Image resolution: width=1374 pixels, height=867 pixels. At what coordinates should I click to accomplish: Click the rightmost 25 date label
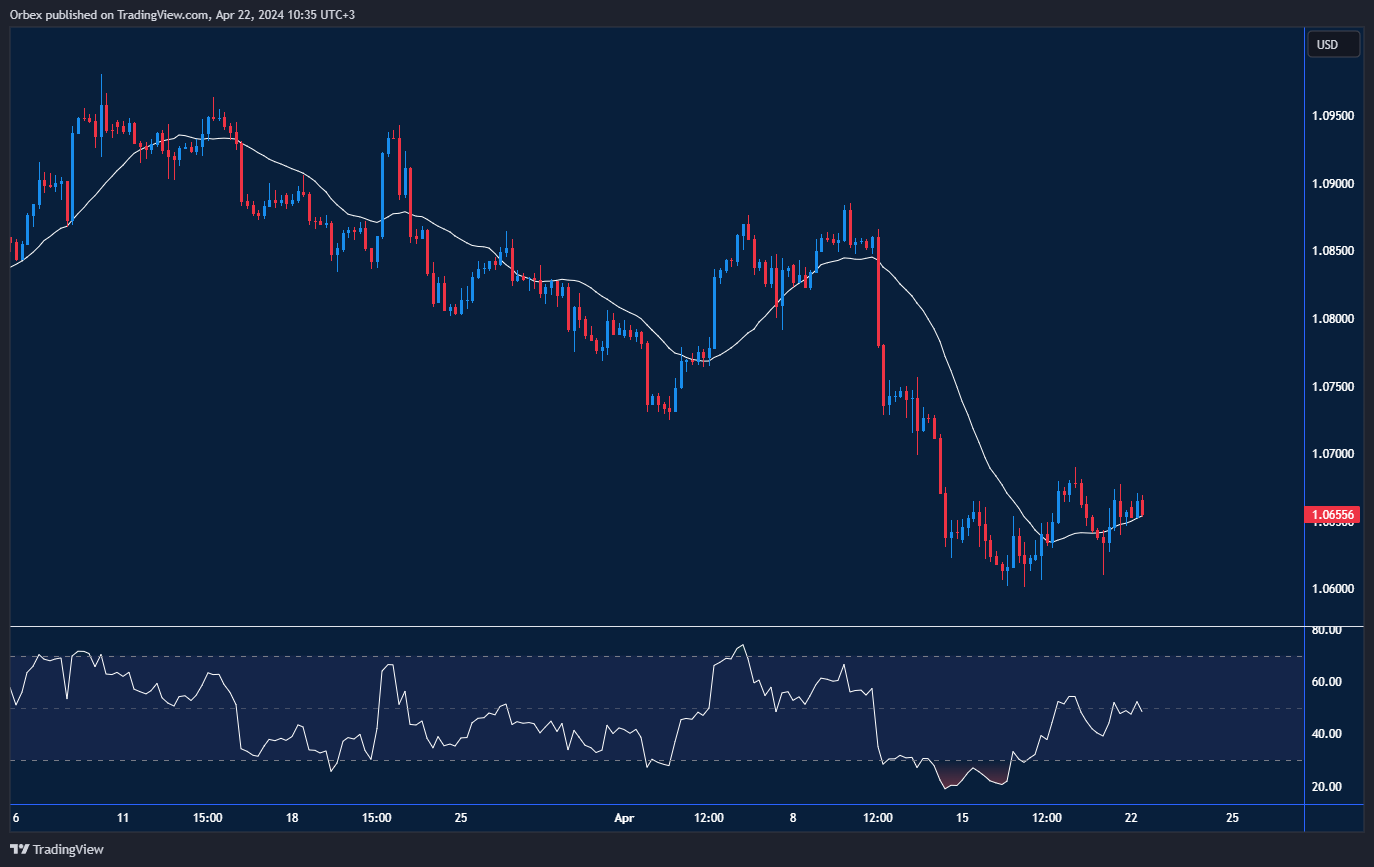pyautogui.click(x=1232, y=818)
